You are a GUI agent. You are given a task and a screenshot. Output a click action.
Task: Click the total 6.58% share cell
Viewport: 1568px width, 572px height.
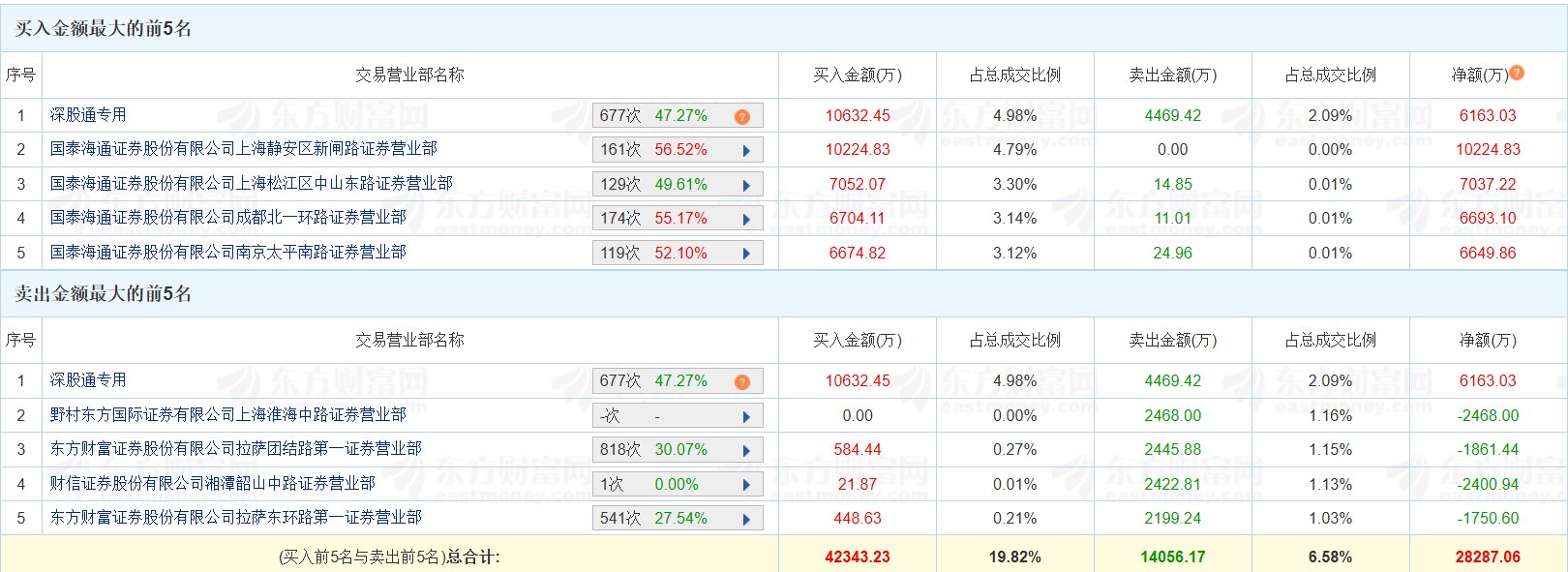pos(1331,557)
